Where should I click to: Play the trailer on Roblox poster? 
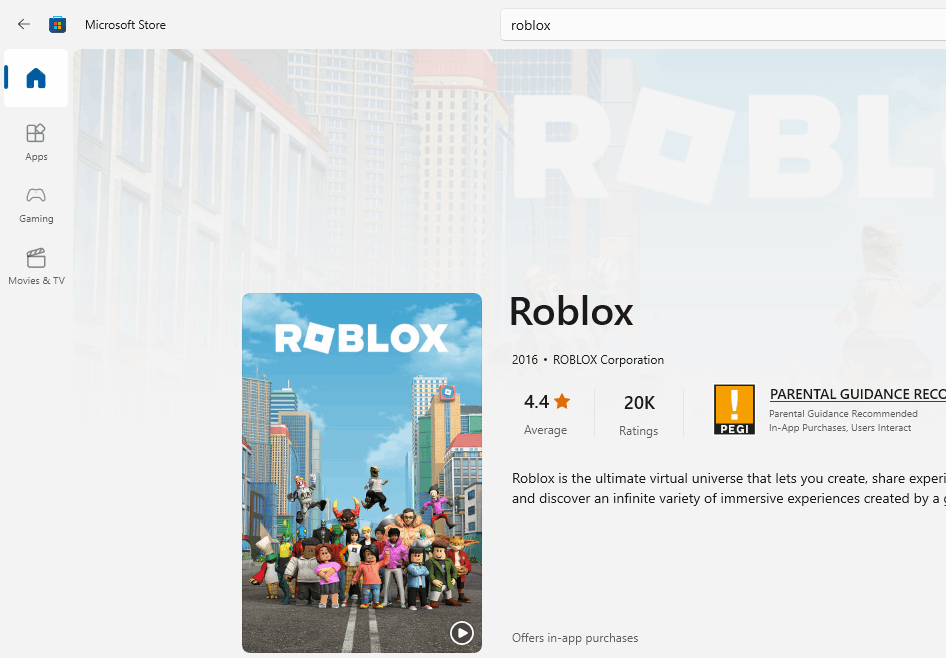coord(462,633)
